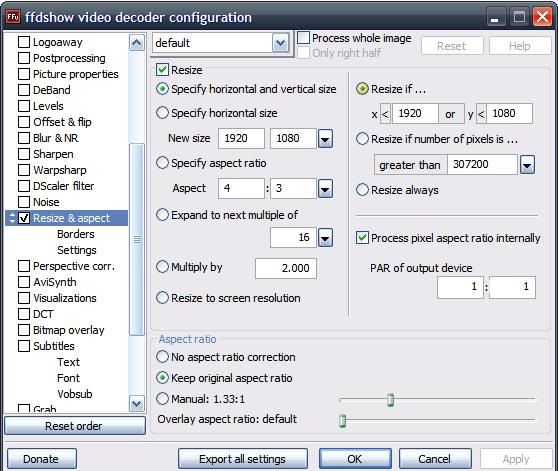Confirm with the OK button
This screenshot has height=471, width=558.
point(355,459)
